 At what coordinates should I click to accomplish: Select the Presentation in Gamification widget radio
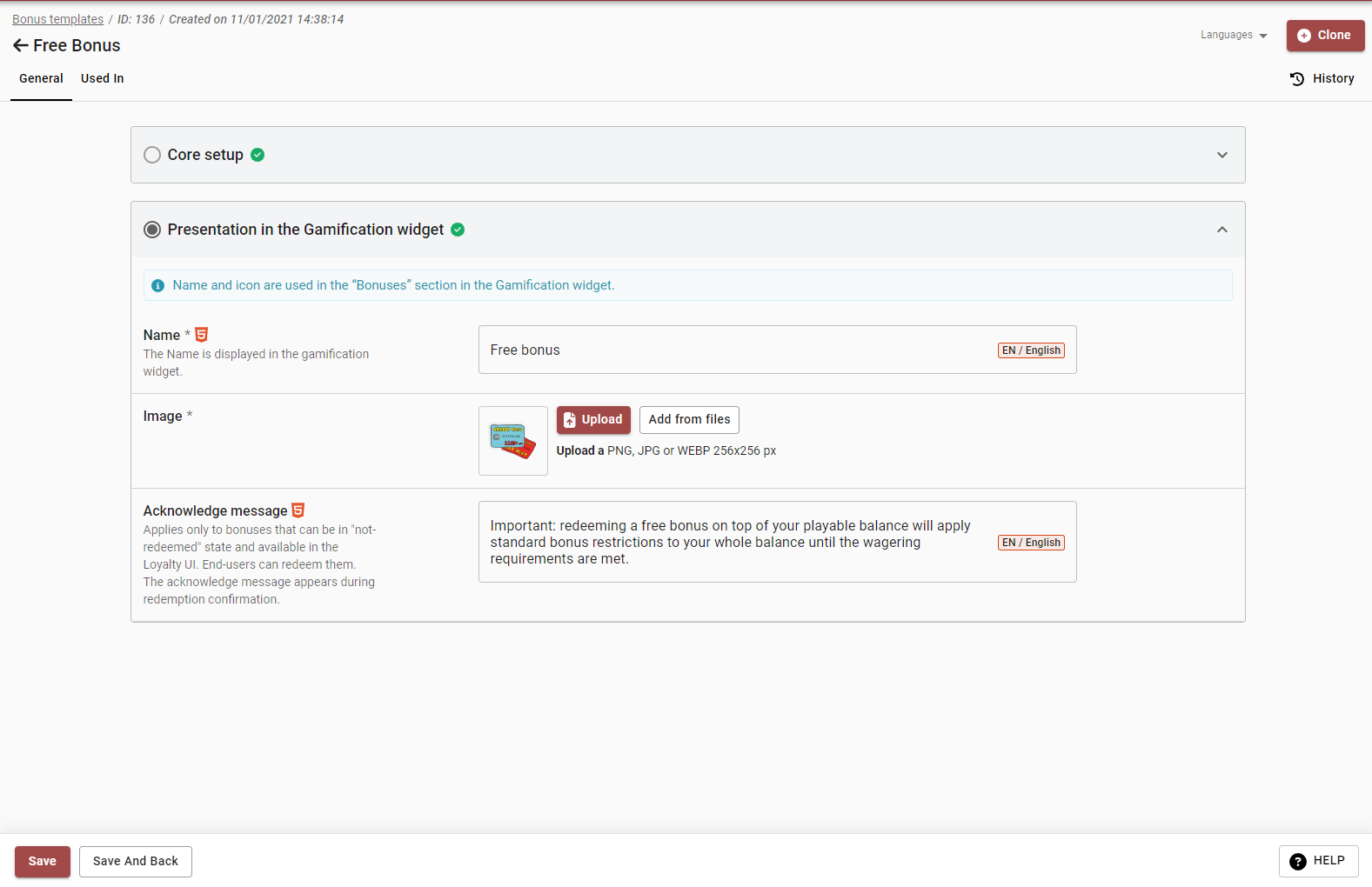(152, 230)
